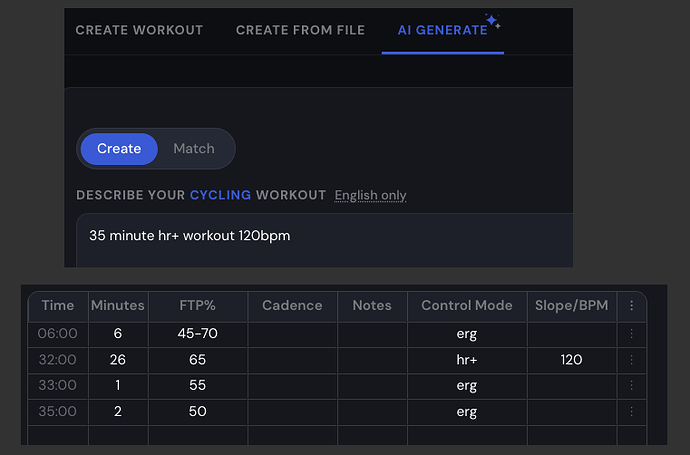Open row options for the 06:00 row
Viewport: 690px width, 455px height.
tap(631, 334)
